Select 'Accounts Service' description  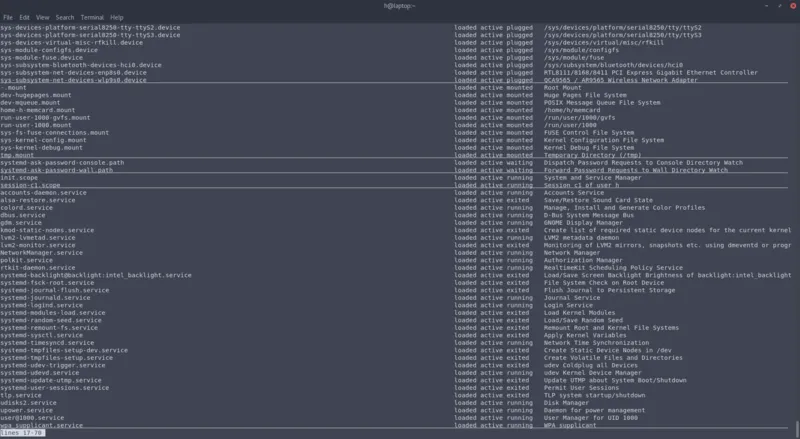coord(574,193)
